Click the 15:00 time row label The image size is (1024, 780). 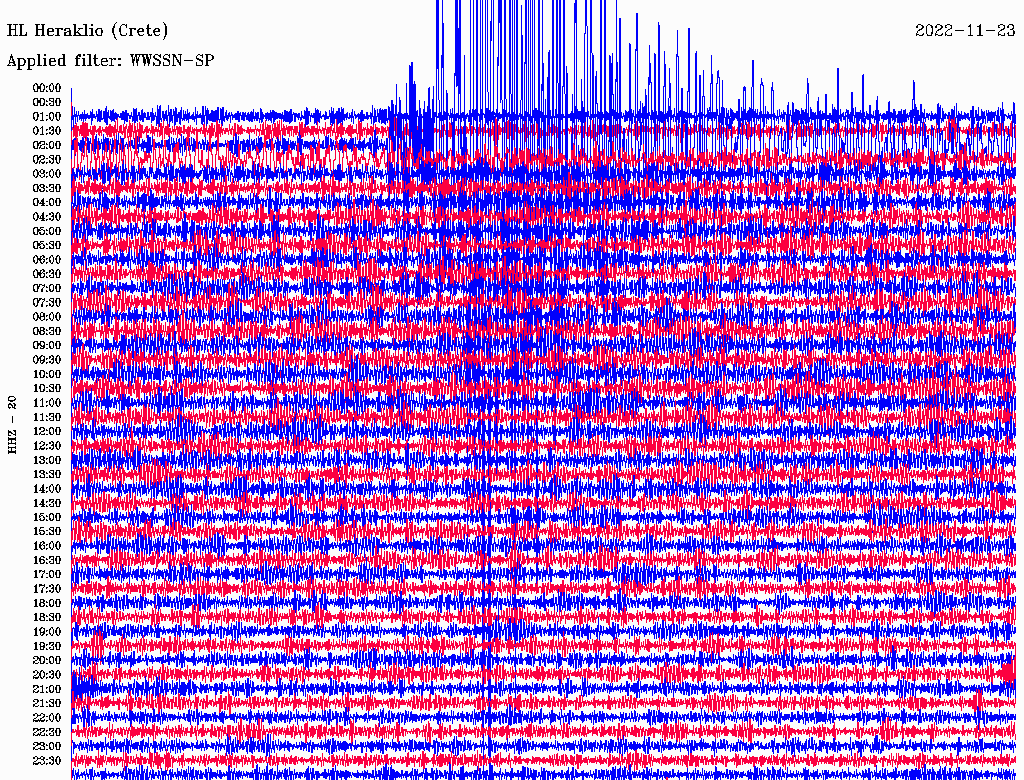pyautogui.click(x=47, y=517)
